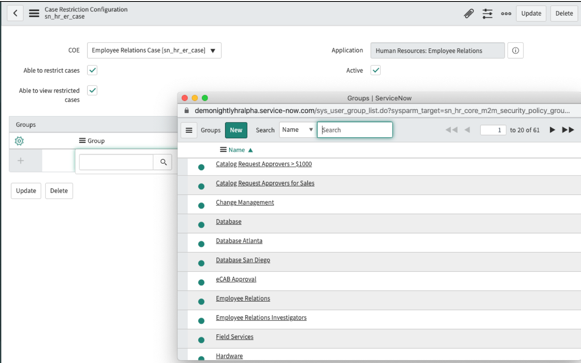The image size is (581, 363).
Task: Click green dot beside Field Services
Action: click(201, 340)
